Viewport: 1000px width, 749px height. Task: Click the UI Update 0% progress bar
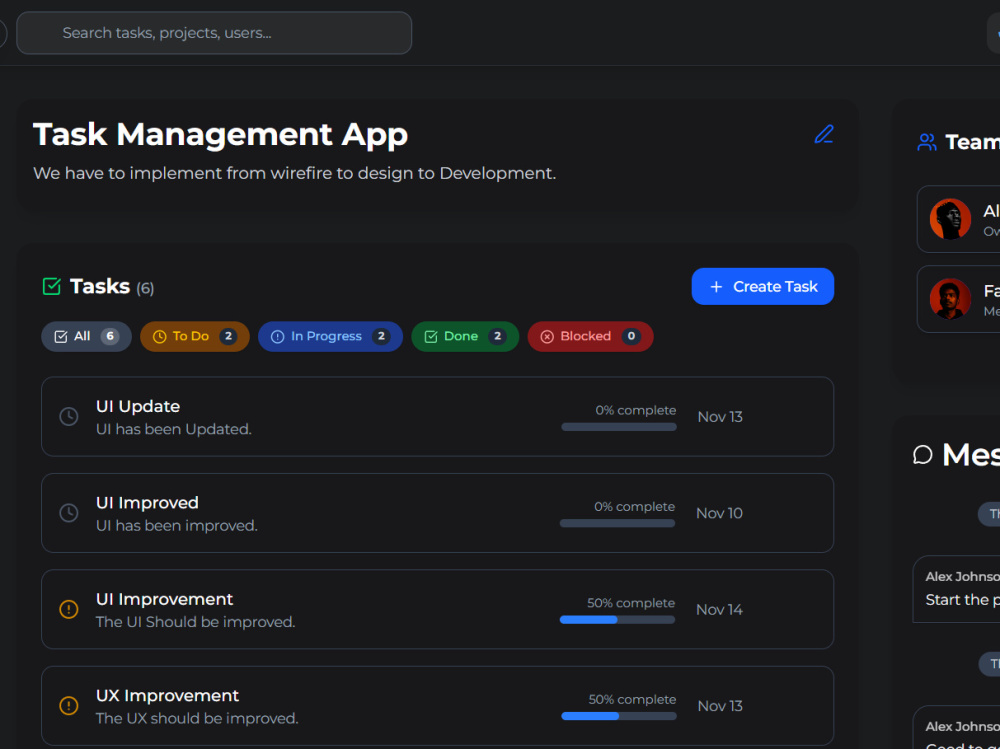pyautogui.click(x=619, y=427)
